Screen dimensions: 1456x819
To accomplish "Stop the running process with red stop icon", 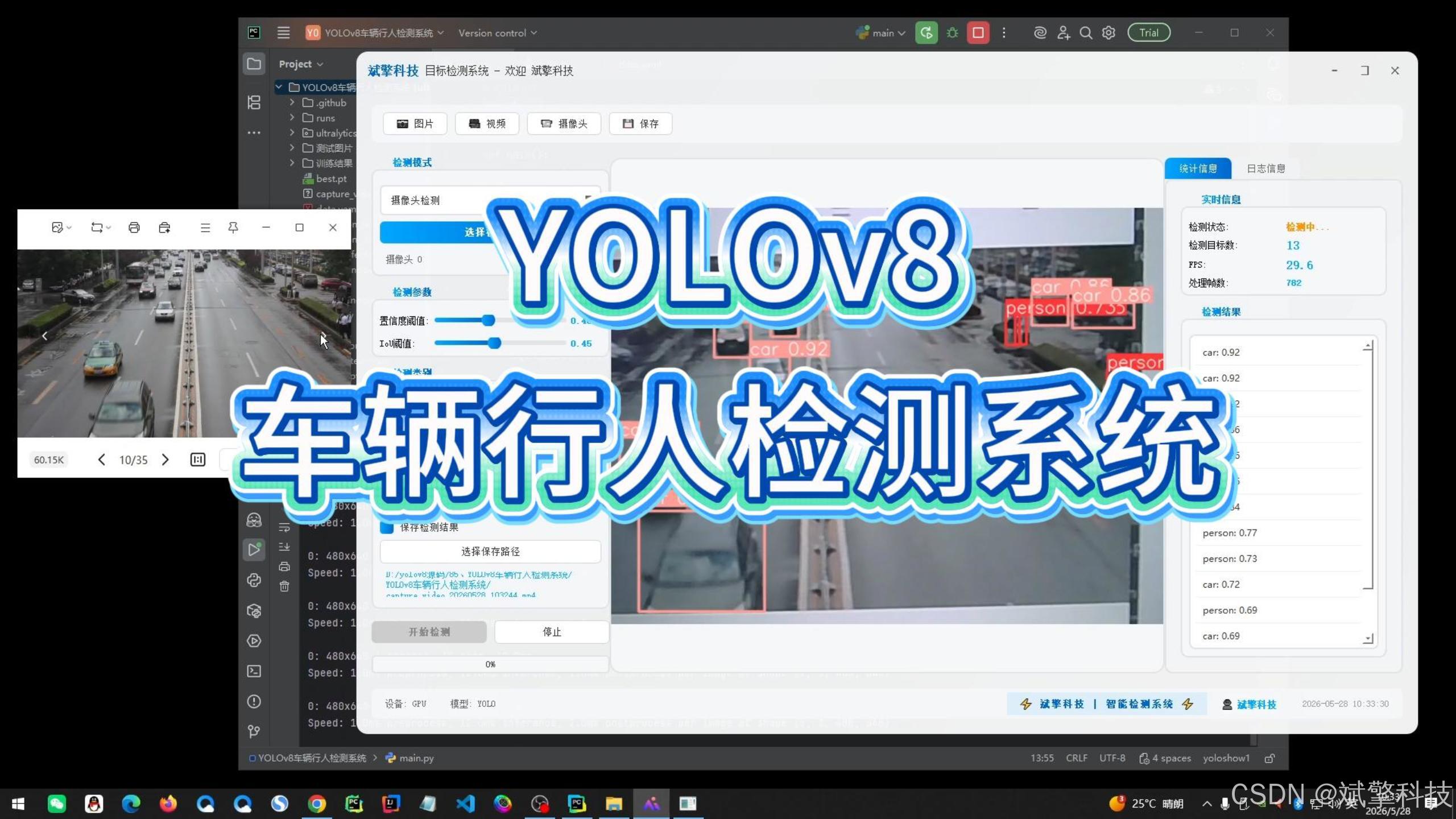I will (x=978, y=32).
